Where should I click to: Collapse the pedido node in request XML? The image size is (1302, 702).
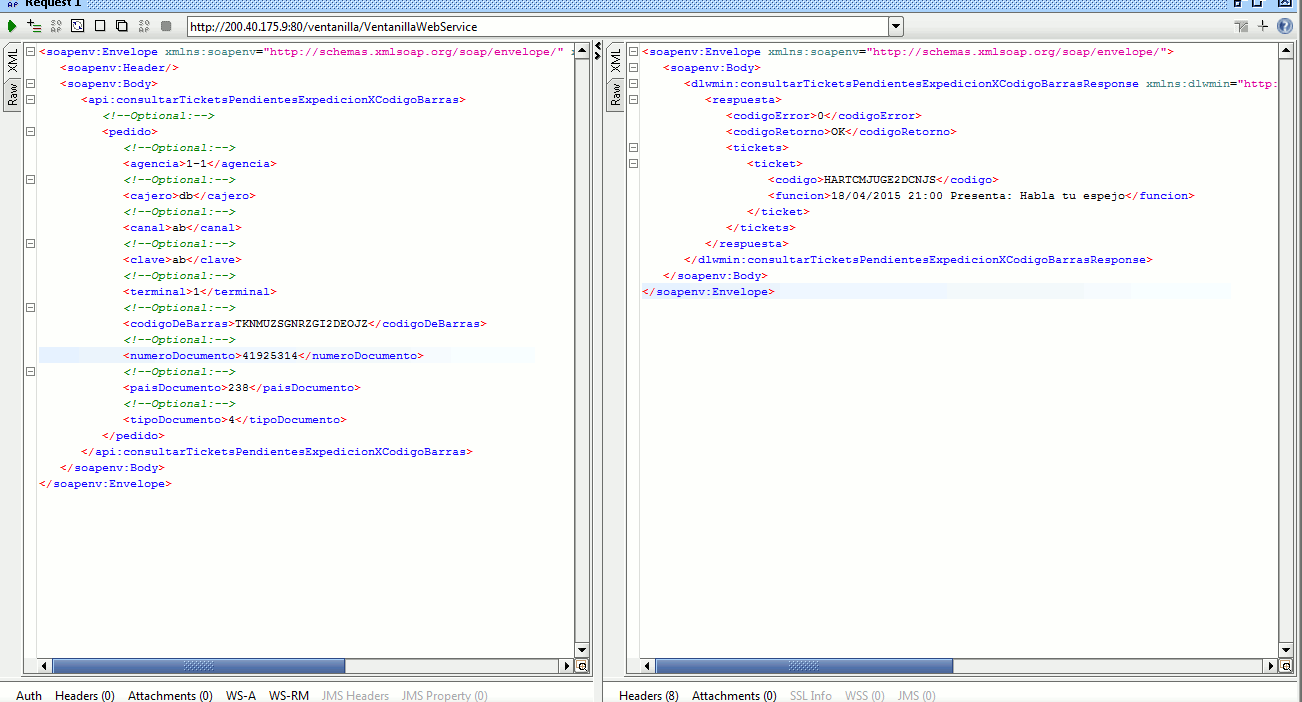click(x=31, y=132)
